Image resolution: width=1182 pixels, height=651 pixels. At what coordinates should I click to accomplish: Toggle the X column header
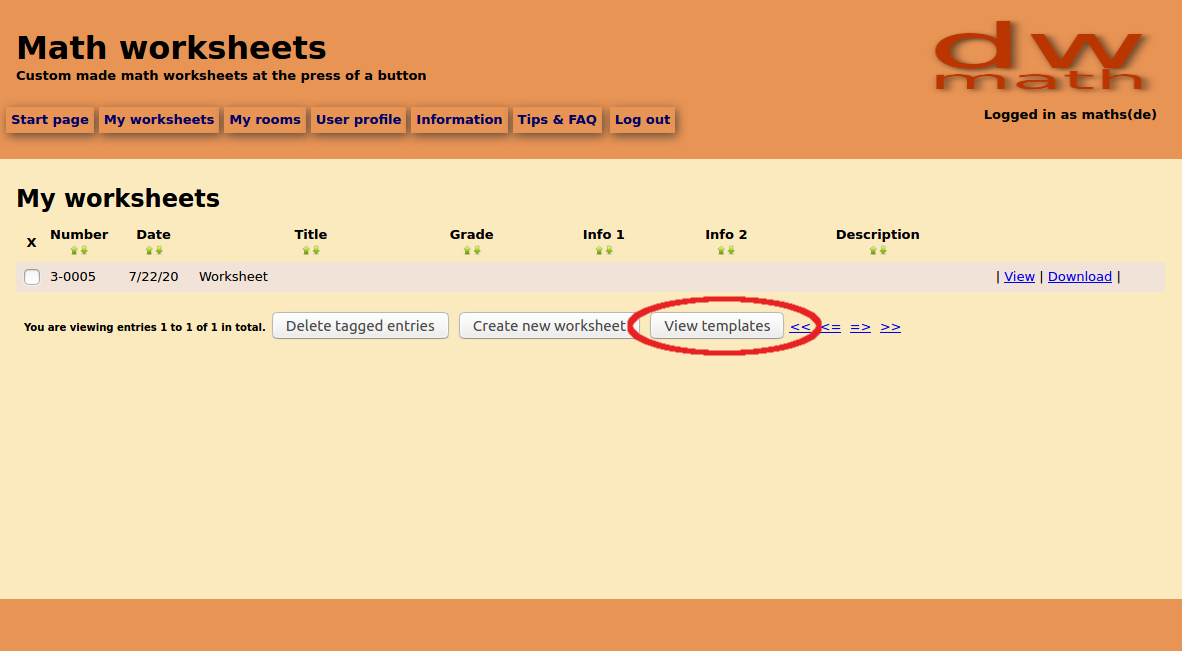[31, 242]
